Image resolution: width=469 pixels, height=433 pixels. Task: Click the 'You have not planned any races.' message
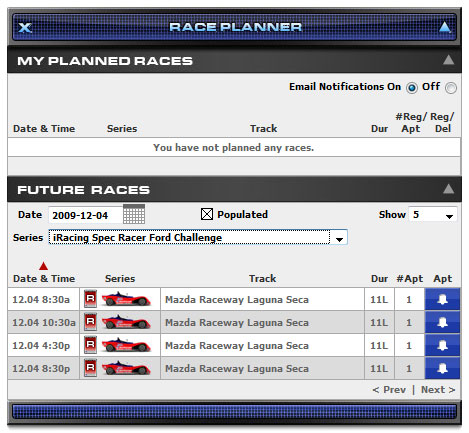pos(234,147)
